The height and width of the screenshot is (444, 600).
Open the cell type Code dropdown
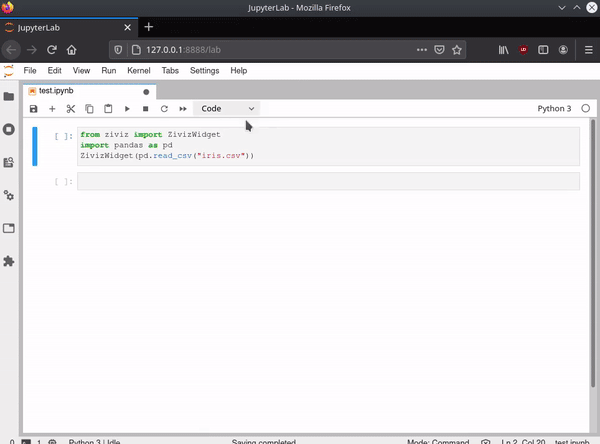coord(227,109)
